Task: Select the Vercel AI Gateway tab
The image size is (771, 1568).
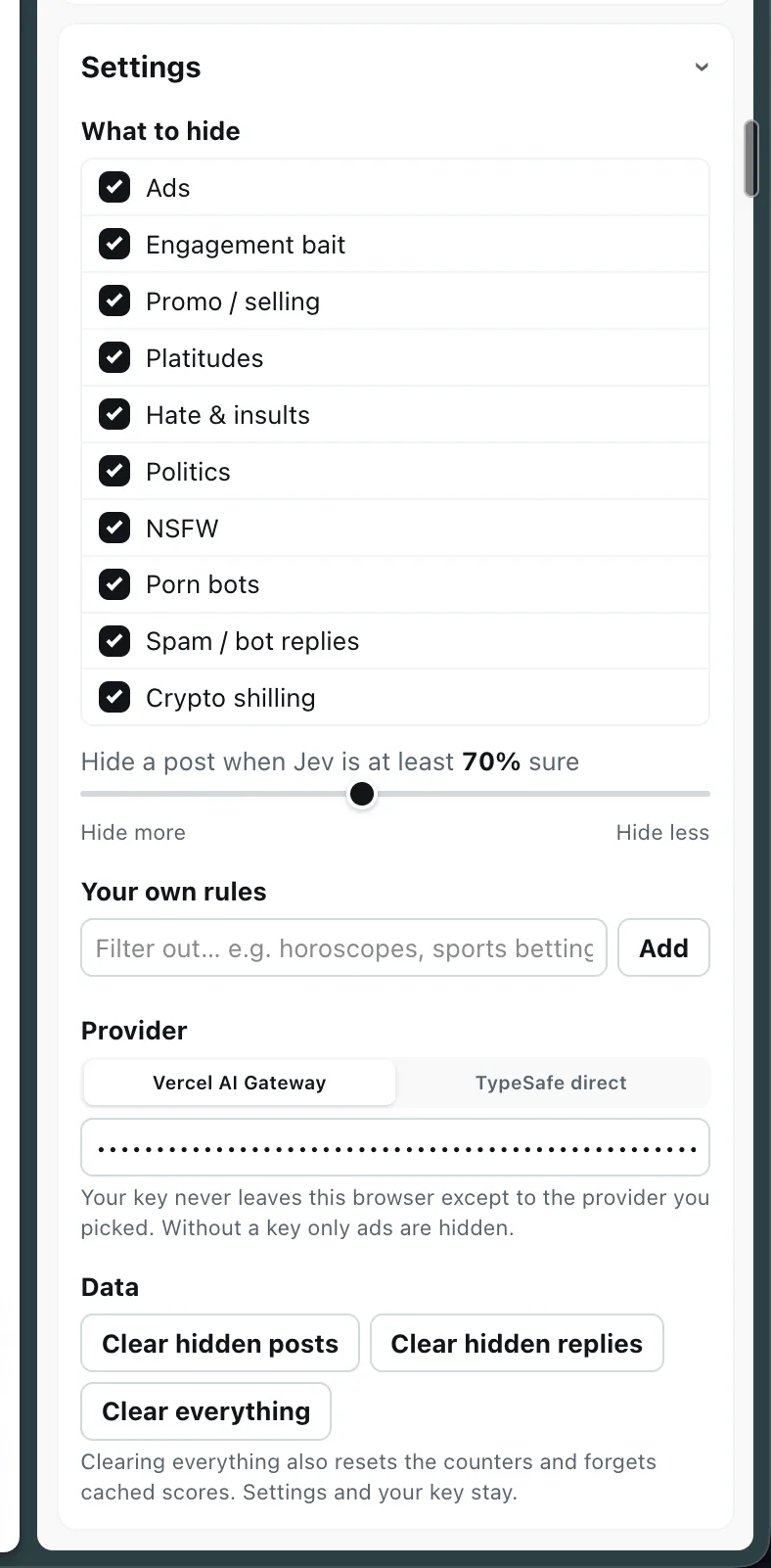Action: tap(240, 1083)
